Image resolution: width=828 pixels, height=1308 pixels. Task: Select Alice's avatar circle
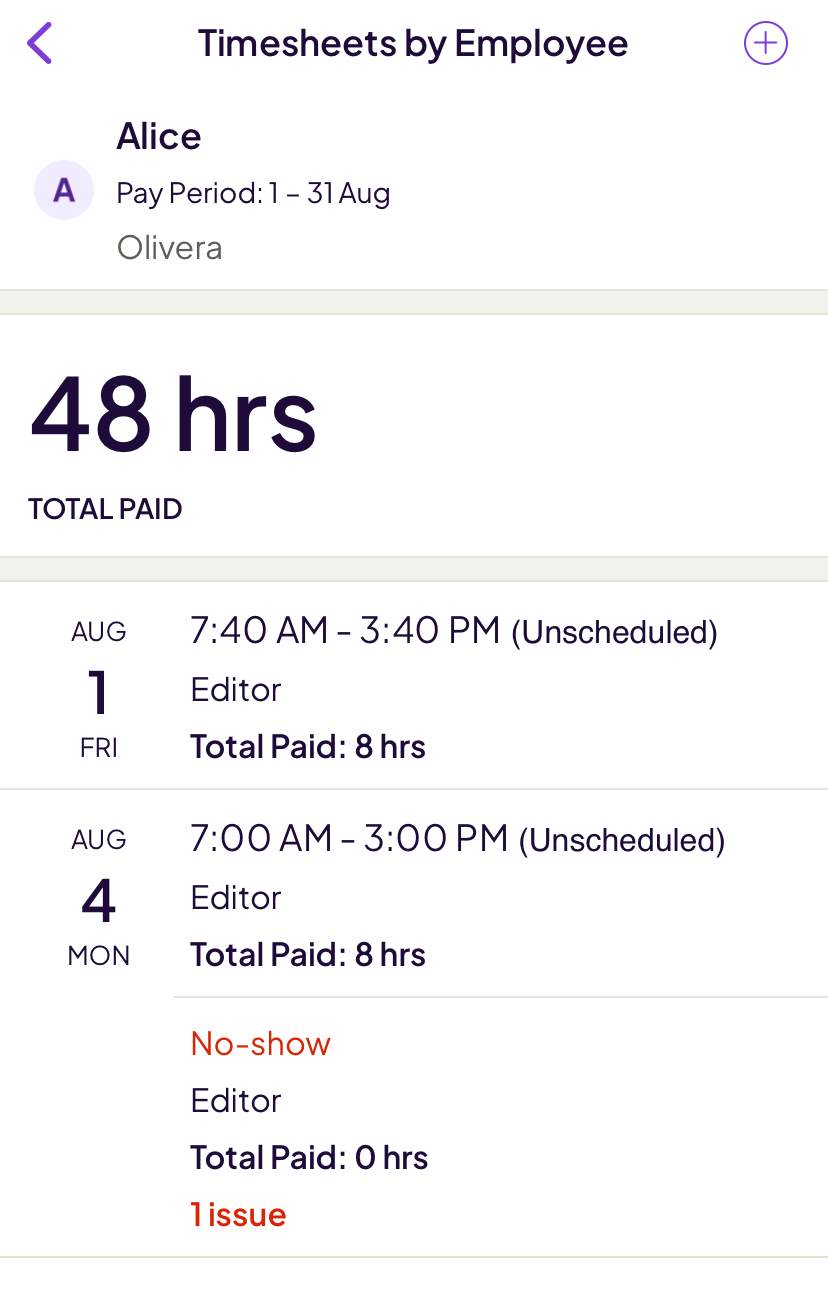click(63, 190)
